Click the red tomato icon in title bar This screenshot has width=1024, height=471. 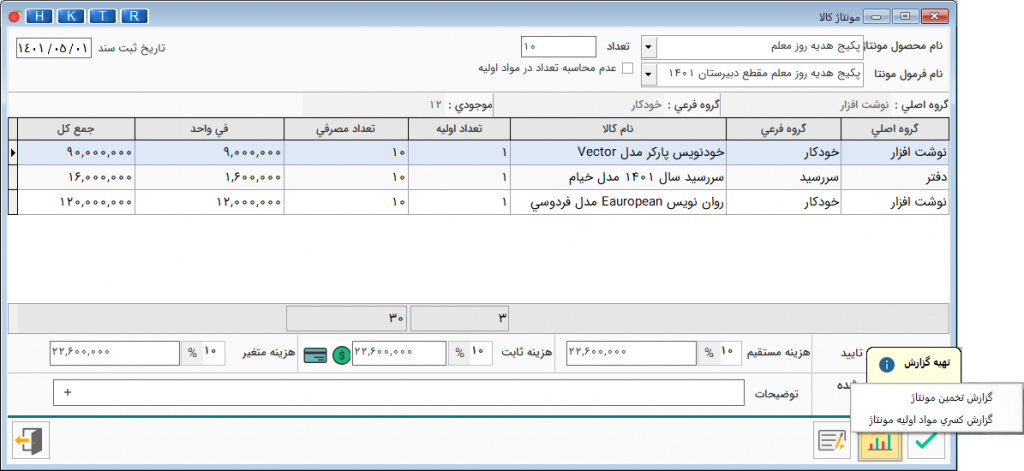(x=14, y=16)
